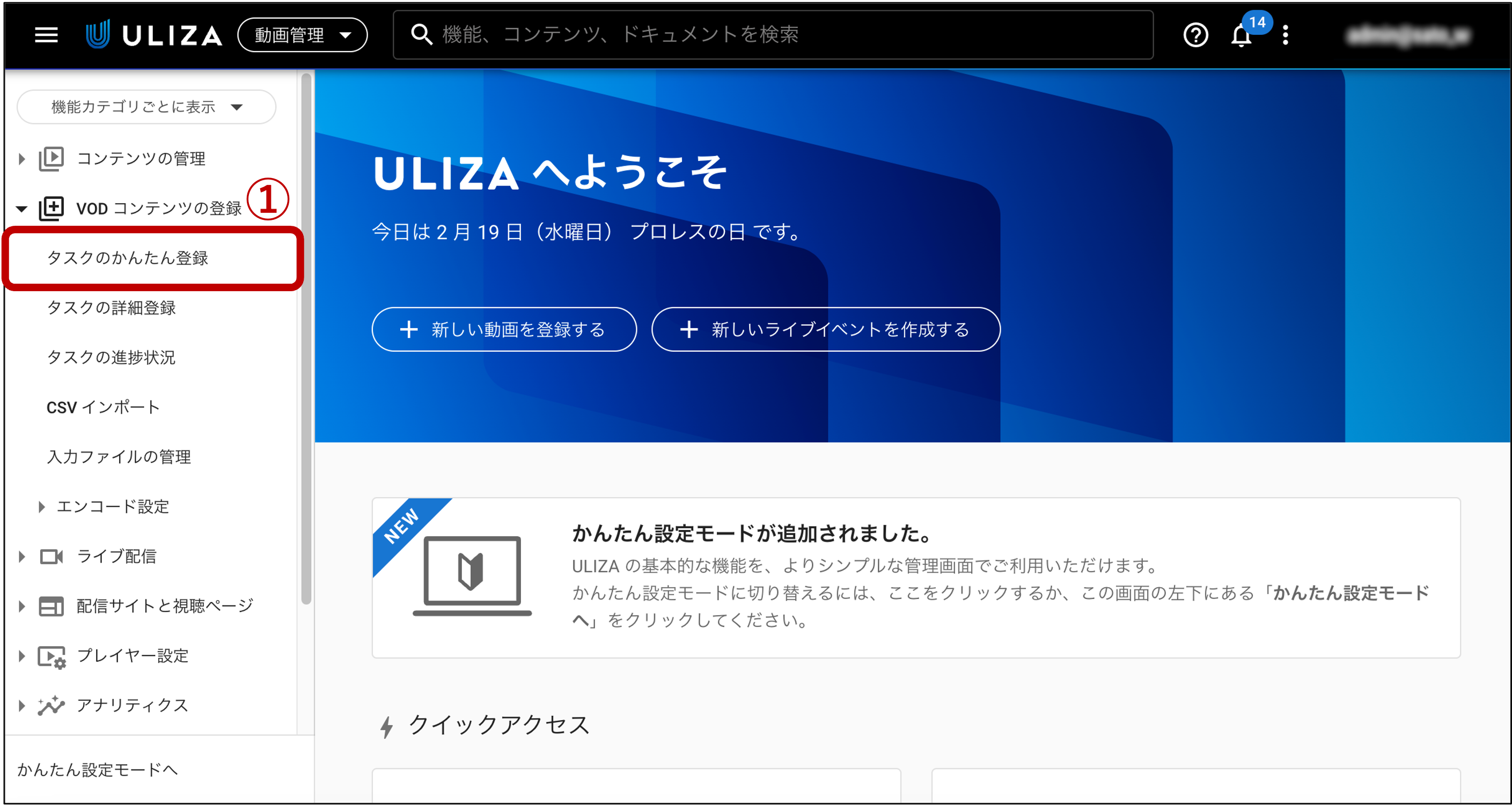This screenshot has width=1512, height=806.
Task: Open the notifications bell
Action: tap(1241, 36)
